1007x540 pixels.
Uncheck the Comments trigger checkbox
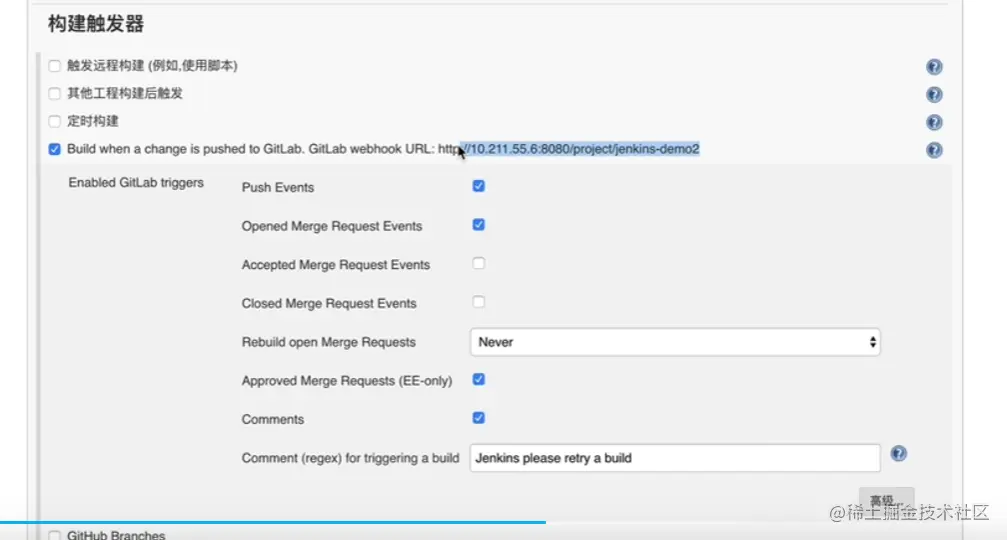point(478,418)
